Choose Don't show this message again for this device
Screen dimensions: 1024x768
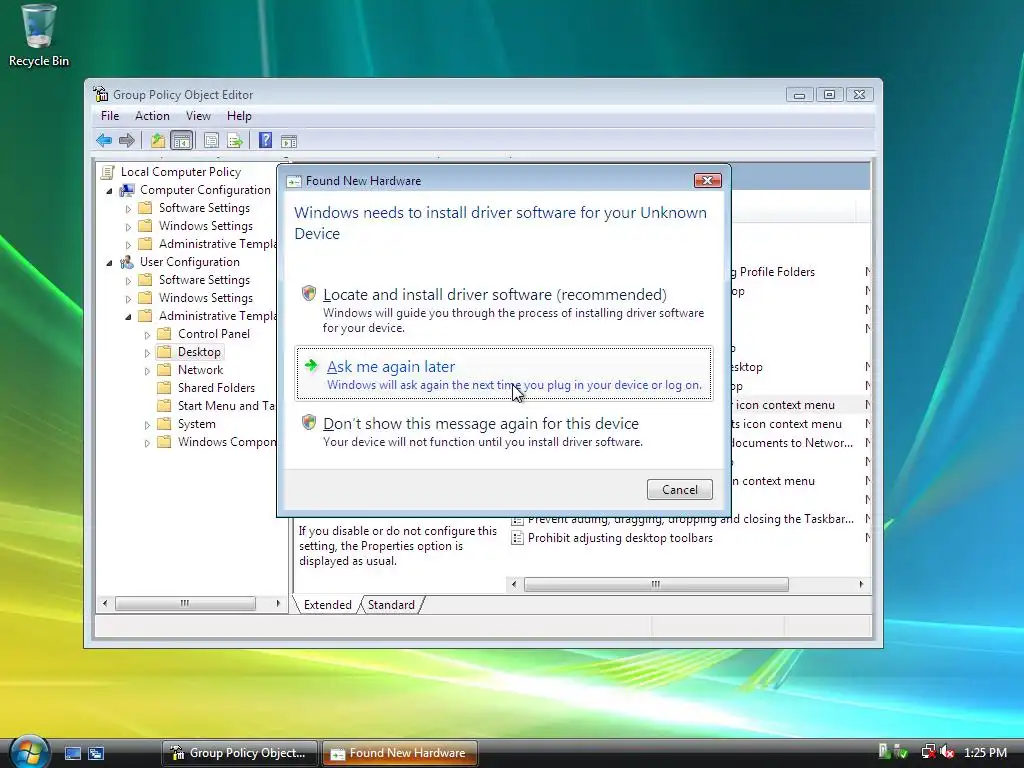pos(504,431)
